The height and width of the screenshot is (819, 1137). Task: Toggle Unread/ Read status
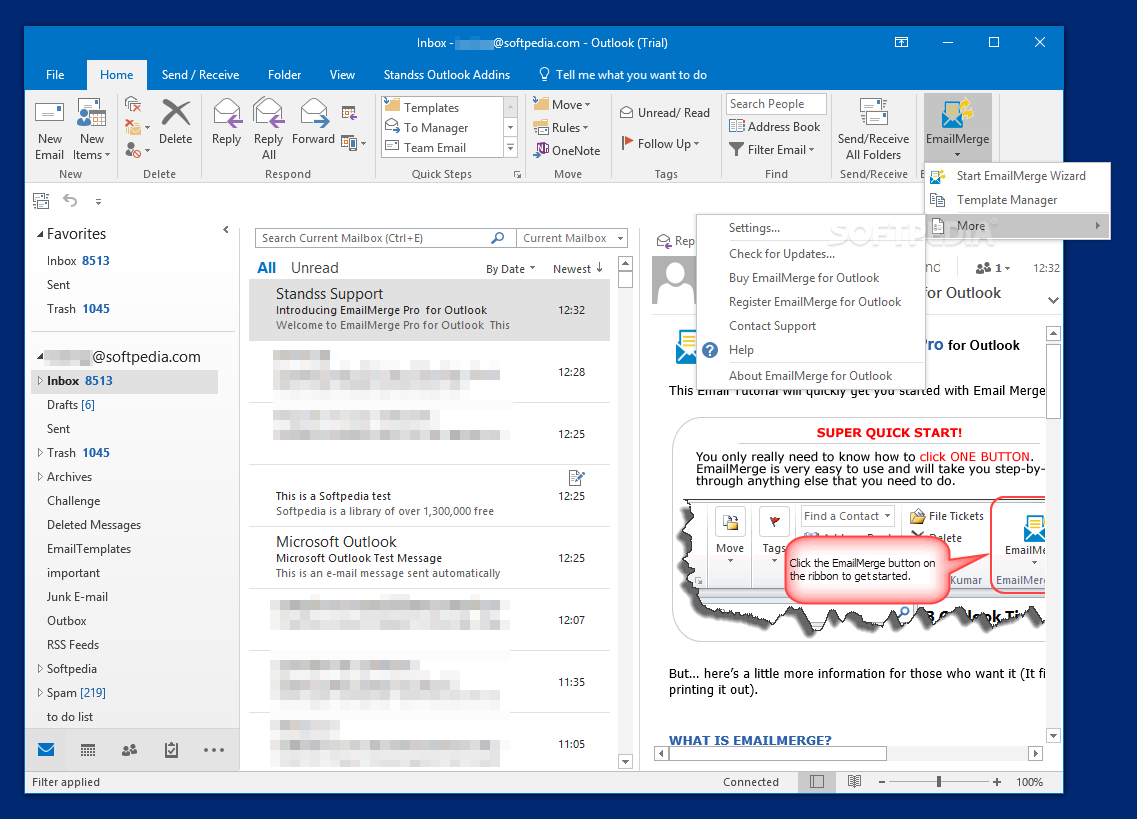point(665,113)
